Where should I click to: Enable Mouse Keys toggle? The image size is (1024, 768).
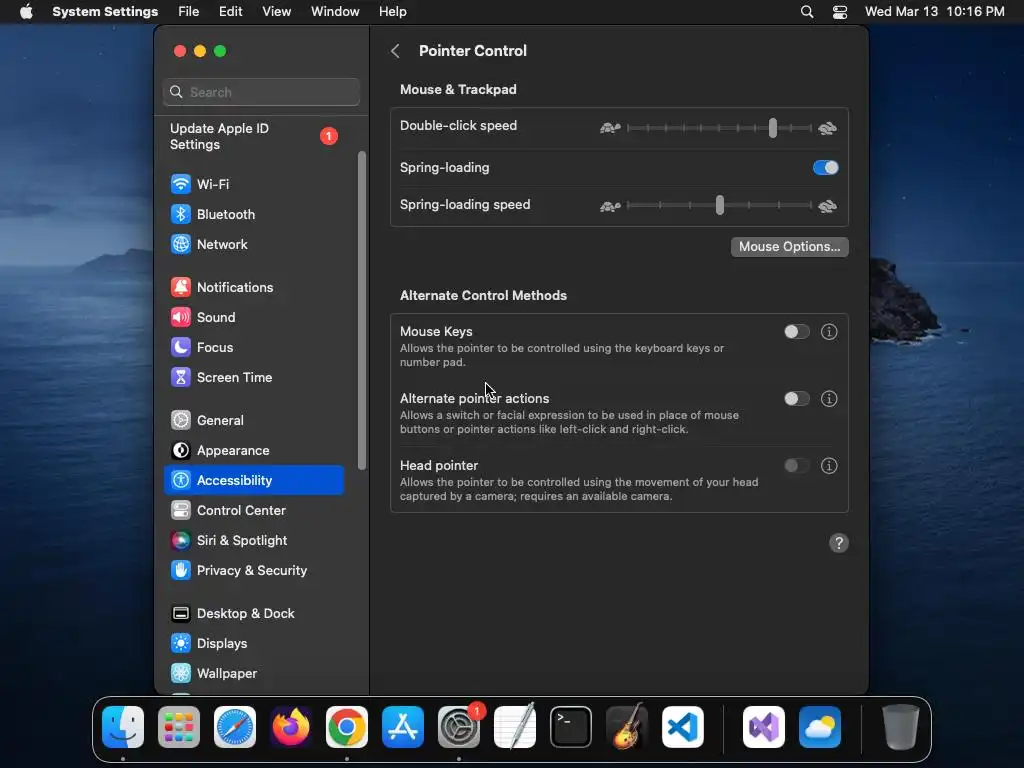[797, 332]
